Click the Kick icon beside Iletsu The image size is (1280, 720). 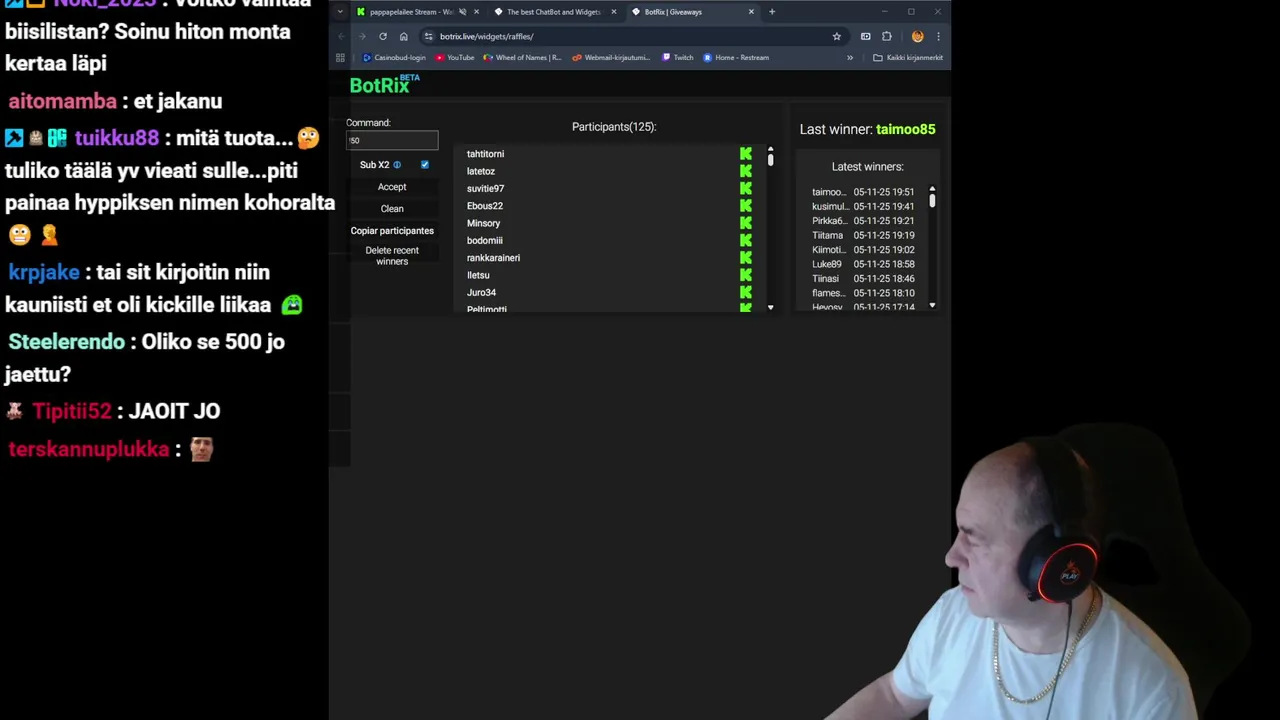point(746,275)
